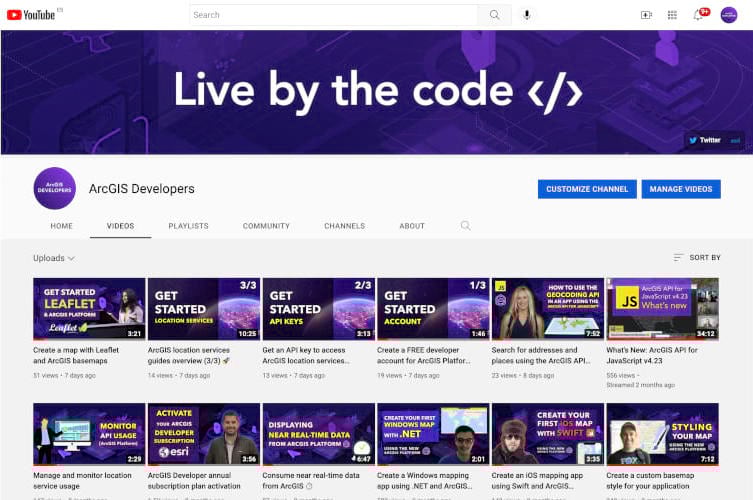Switch to the Channels tab
This screenshot has height=500, width=753.
pos(344,226)
